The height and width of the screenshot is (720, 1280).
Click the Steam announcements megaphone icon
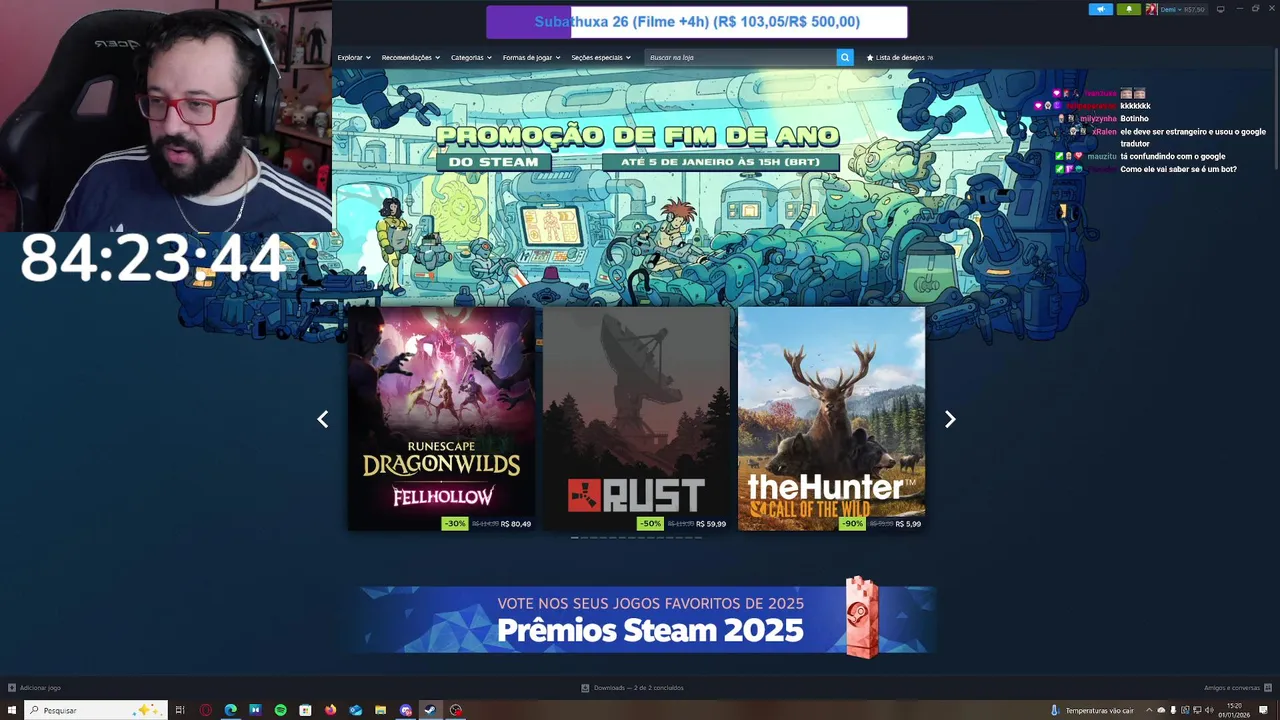pos(1100,9)
